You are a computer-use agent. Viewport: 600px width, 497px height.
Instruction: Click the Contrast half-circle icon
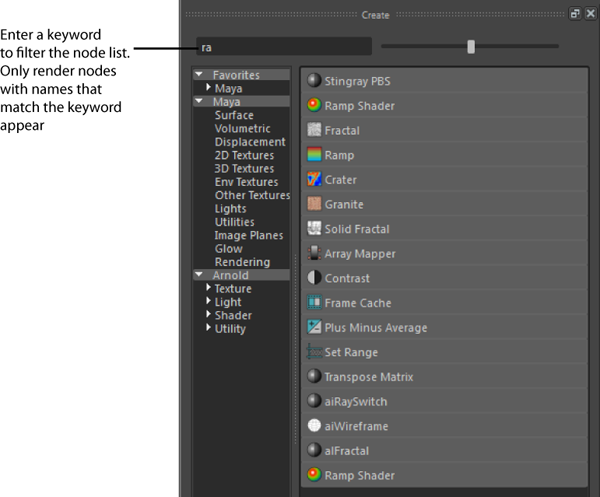314,277
